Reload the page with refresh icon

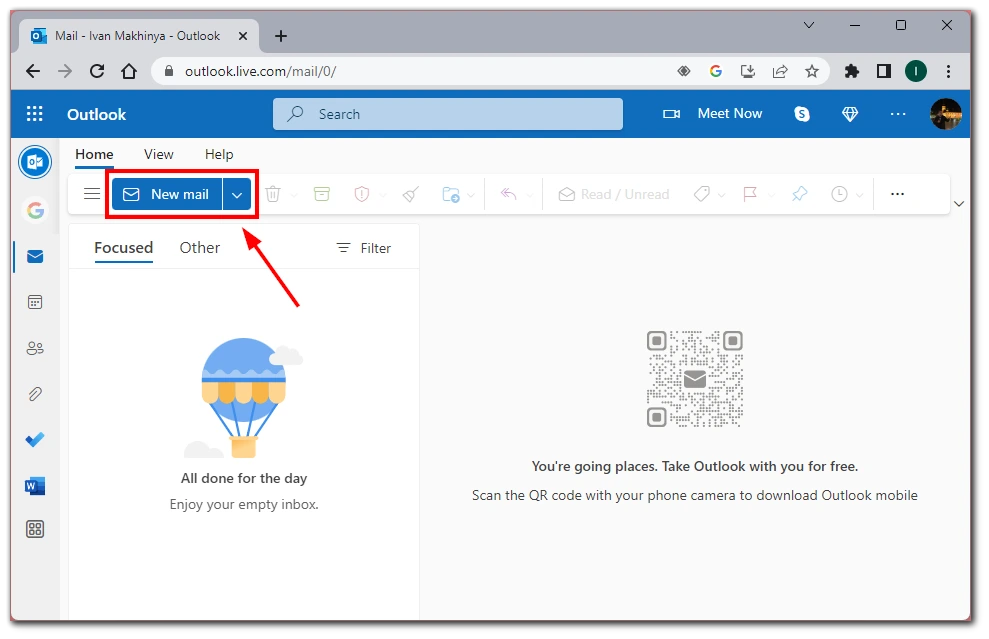(97, 71)
